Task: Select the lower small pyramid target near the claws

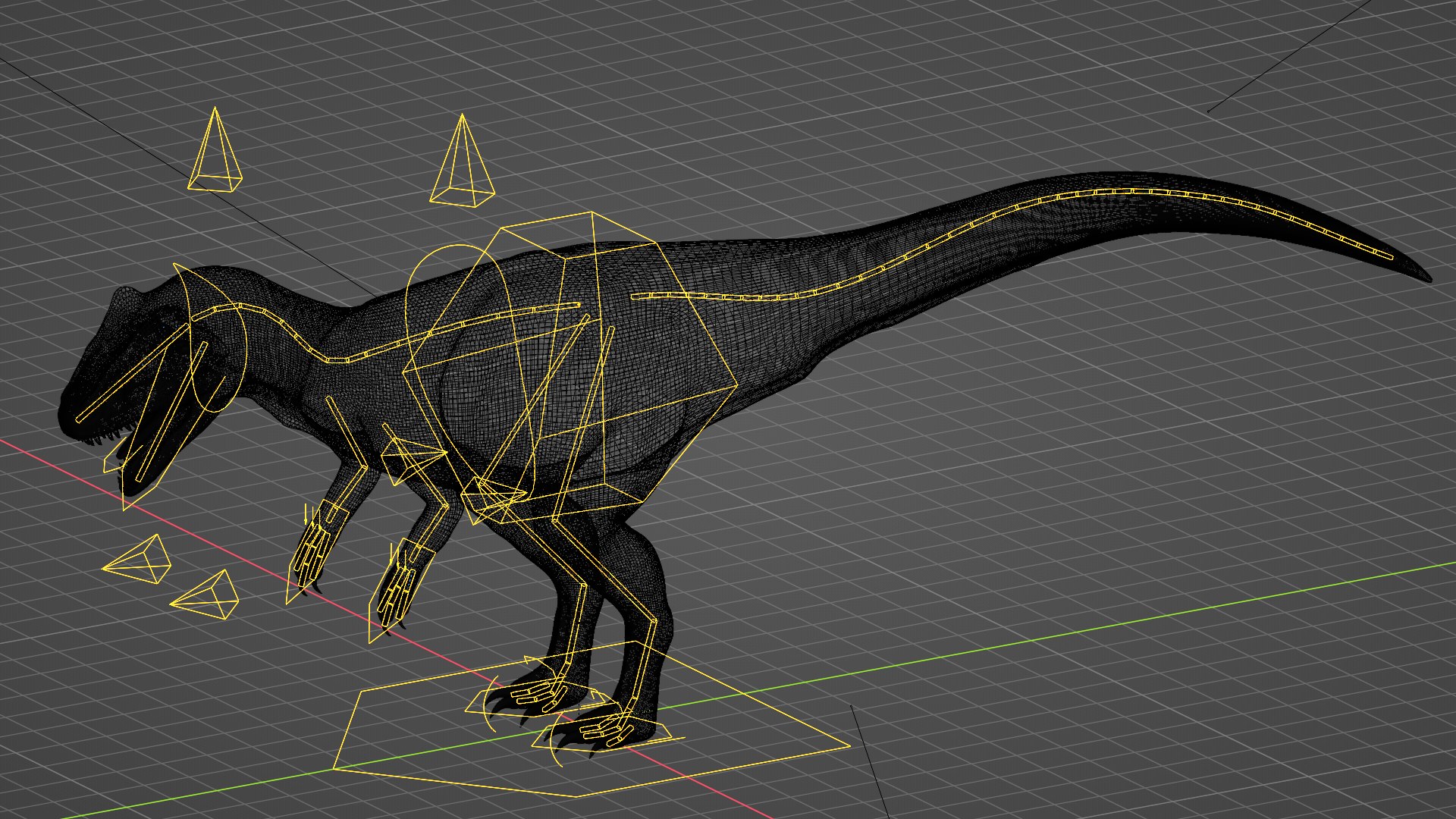Action: click(x=205, y=595)
